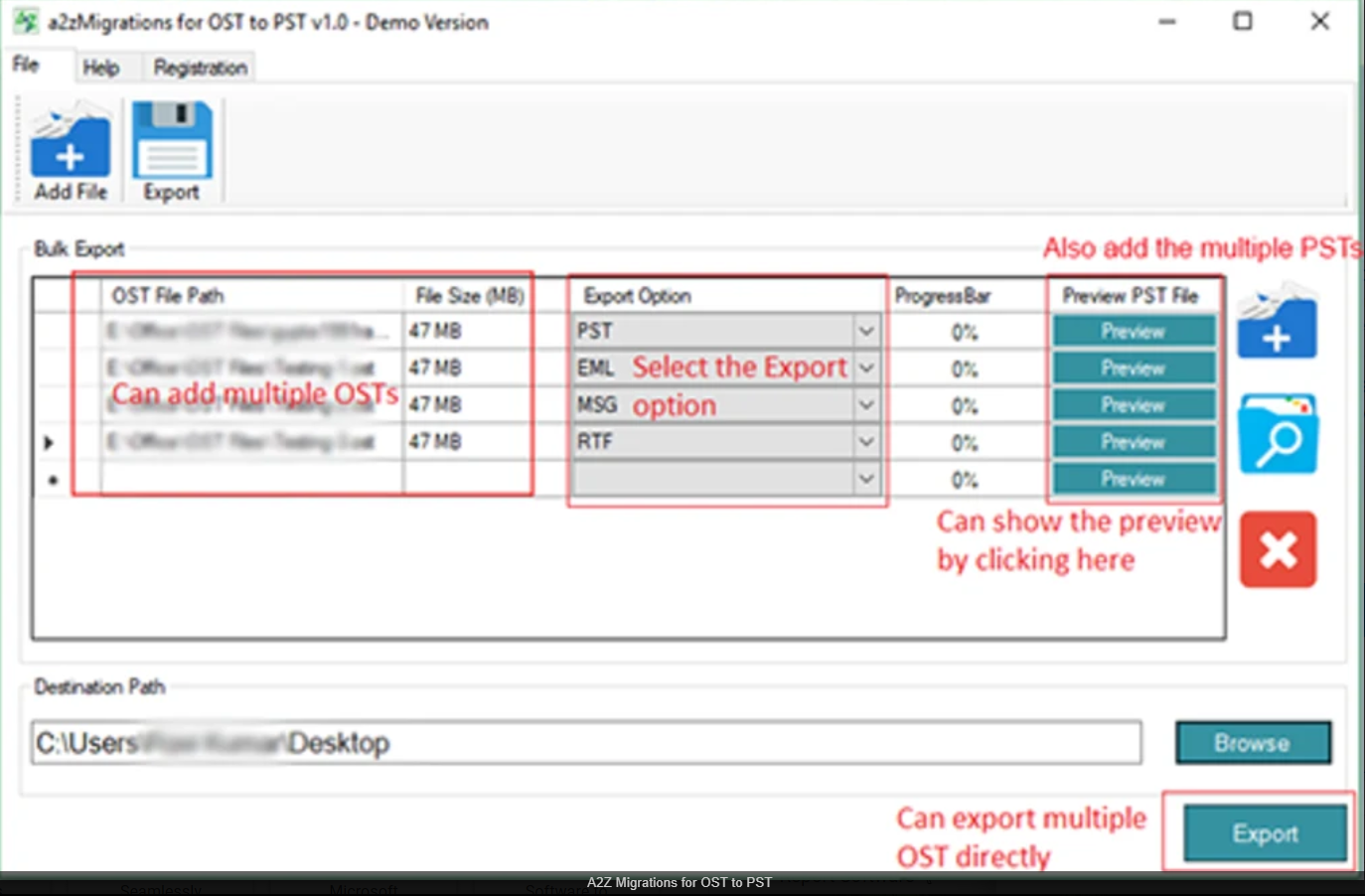Click the Preview PST File column header
Screen dimensions: 1365x896
point(1134,295)
